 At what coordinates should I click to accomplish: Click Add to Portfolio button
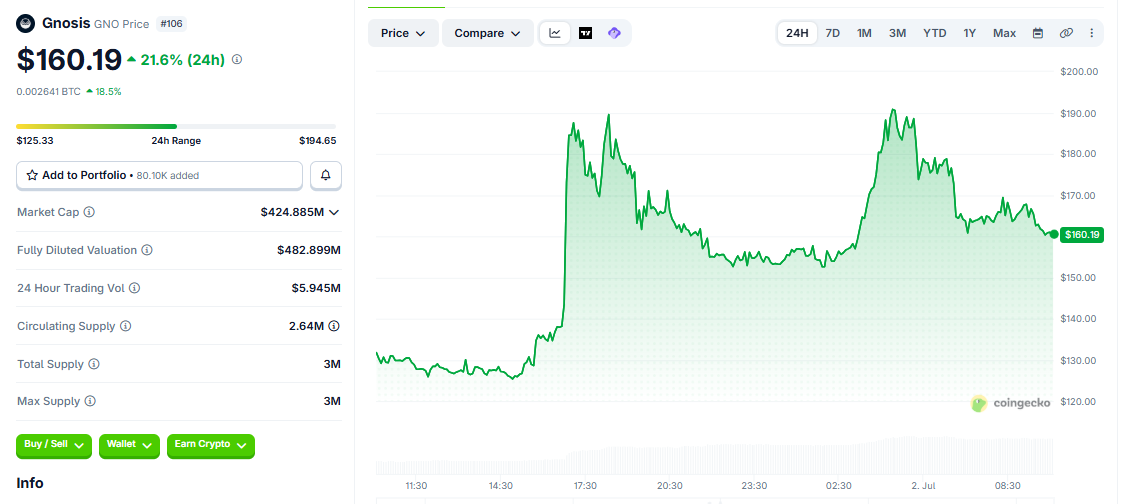(x=160, y=175)
